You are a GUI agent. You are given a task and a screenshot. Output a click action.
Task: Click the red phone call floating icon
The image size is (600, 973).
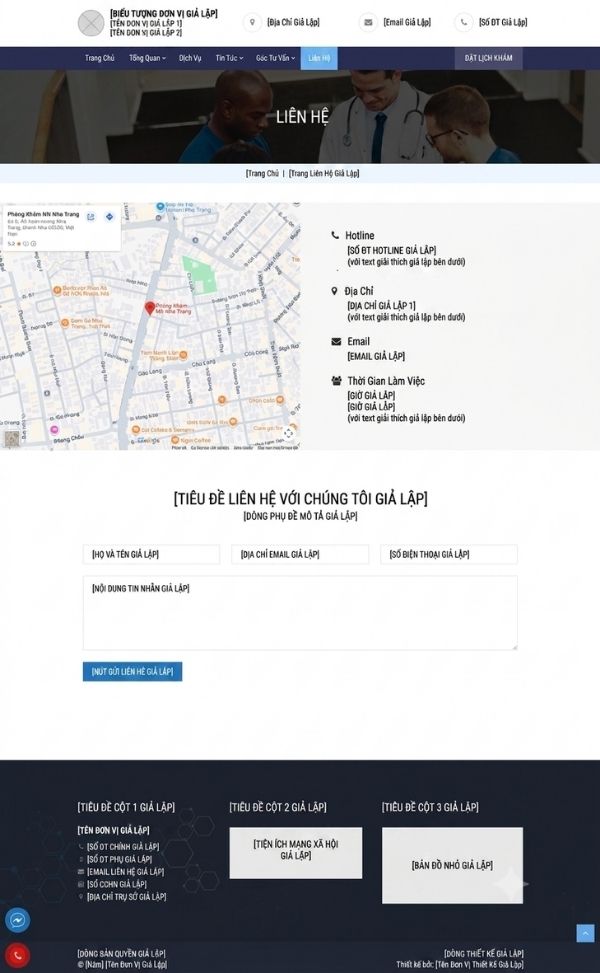pos(17,955)
